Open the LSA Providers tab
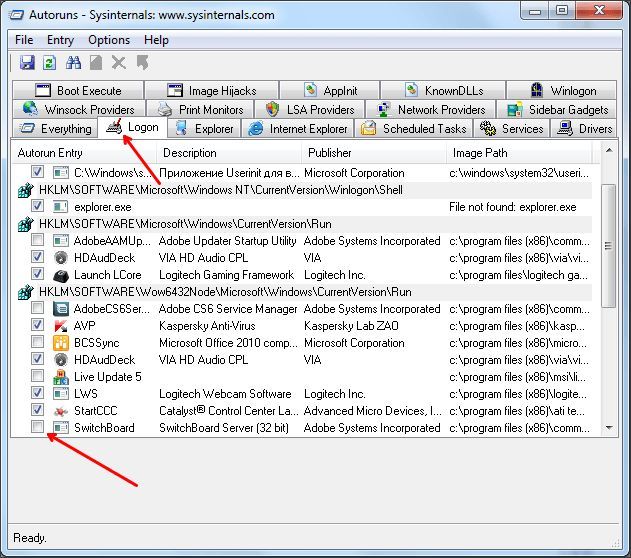Screen dimensions: 631x558 (x=310, y=109)
